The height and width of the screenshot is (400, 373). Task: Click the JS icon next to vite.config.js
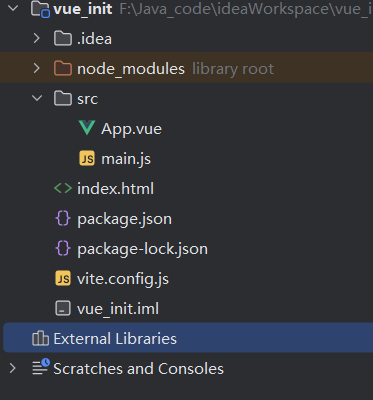pos(63,278)
